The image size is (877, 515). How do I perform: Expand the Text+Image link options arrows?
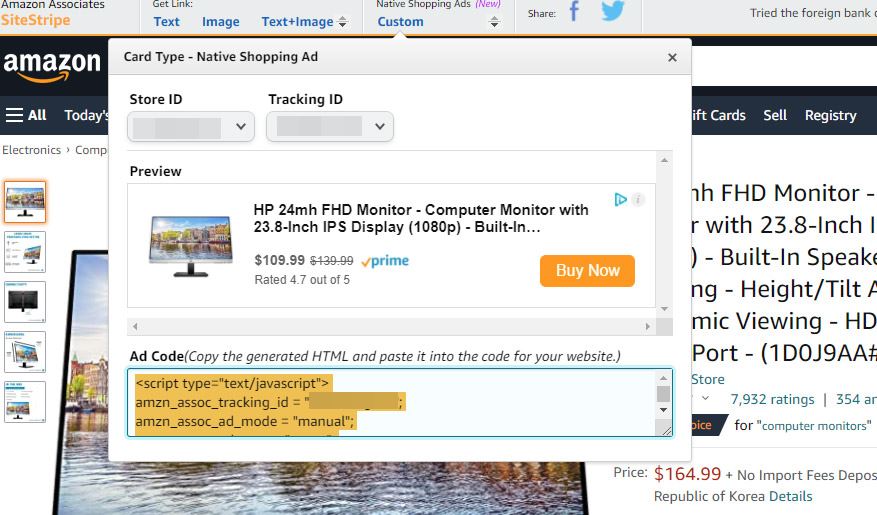[343, 22]
